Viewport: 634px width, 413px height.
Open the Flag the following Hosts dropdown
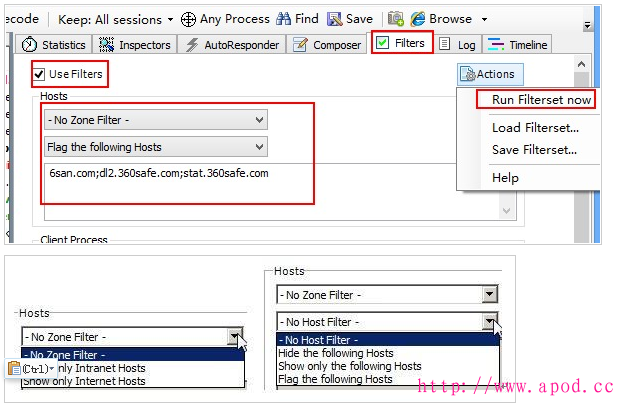coord(156,147)
